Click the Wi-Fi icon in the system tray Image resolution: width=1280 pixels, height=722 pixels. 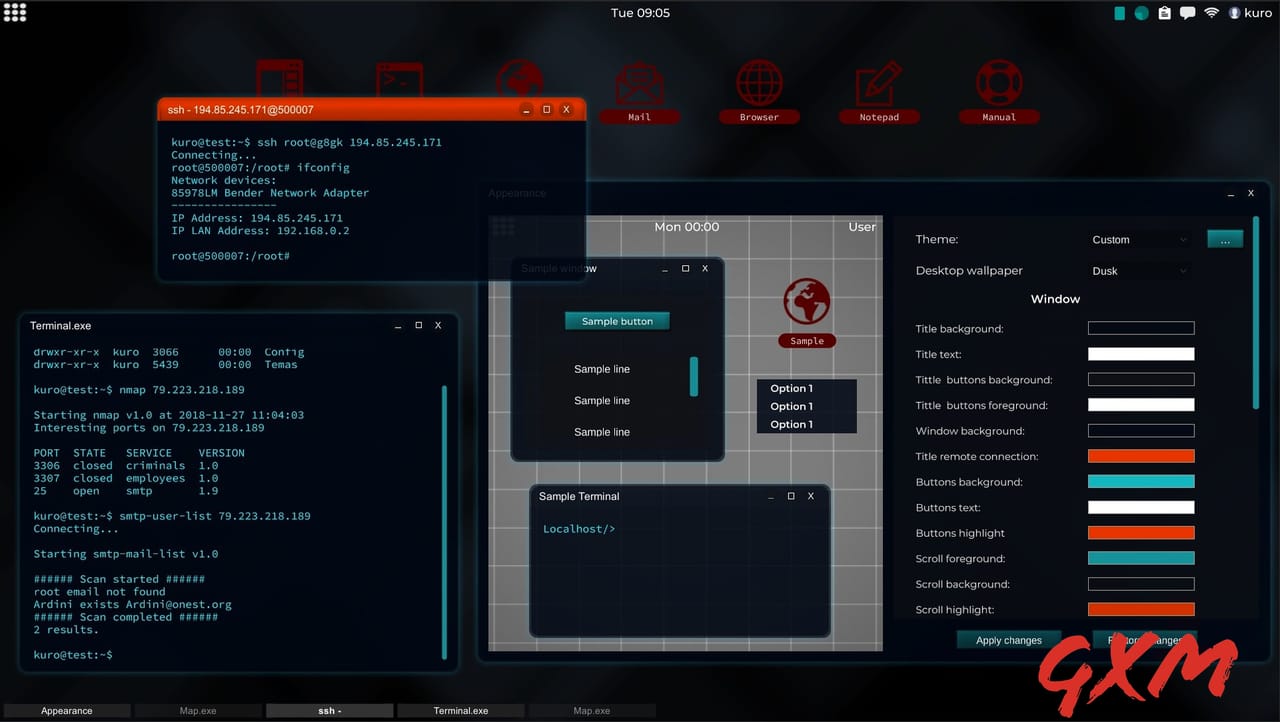click(x=1211, y=13)
